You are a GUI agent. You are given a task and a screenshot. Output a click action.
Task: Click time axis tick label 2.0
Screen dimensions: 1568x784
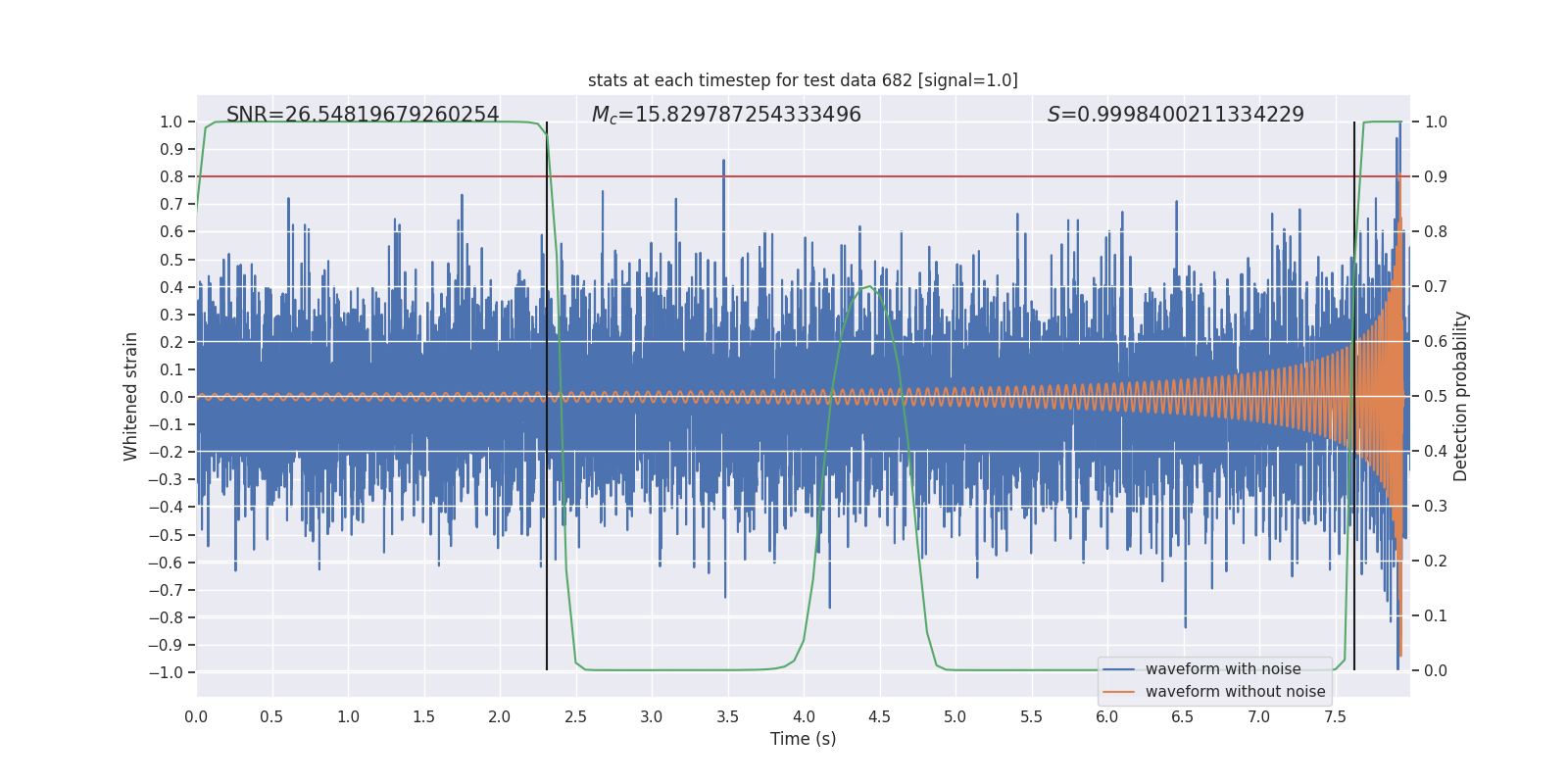click(500, 716)
